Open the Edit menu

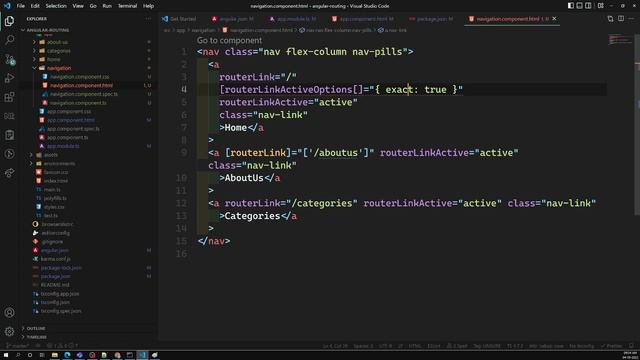click(x=35, y=6)
